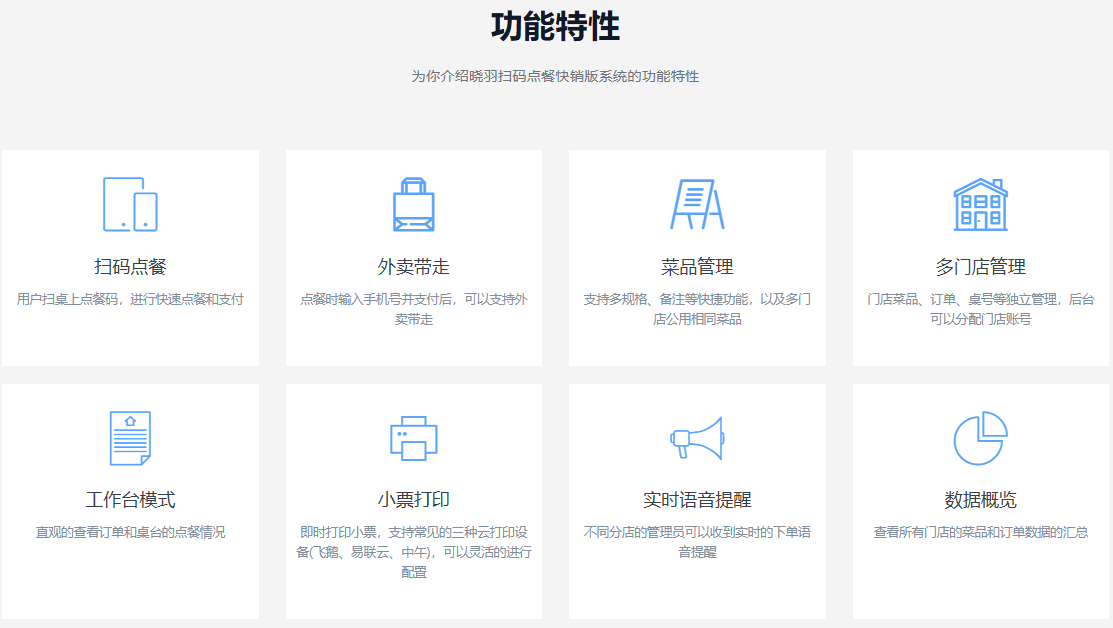Open the 菜品管理 feature heading
The width and height of the screenshot is (1113, 628).
pos(697,267)
